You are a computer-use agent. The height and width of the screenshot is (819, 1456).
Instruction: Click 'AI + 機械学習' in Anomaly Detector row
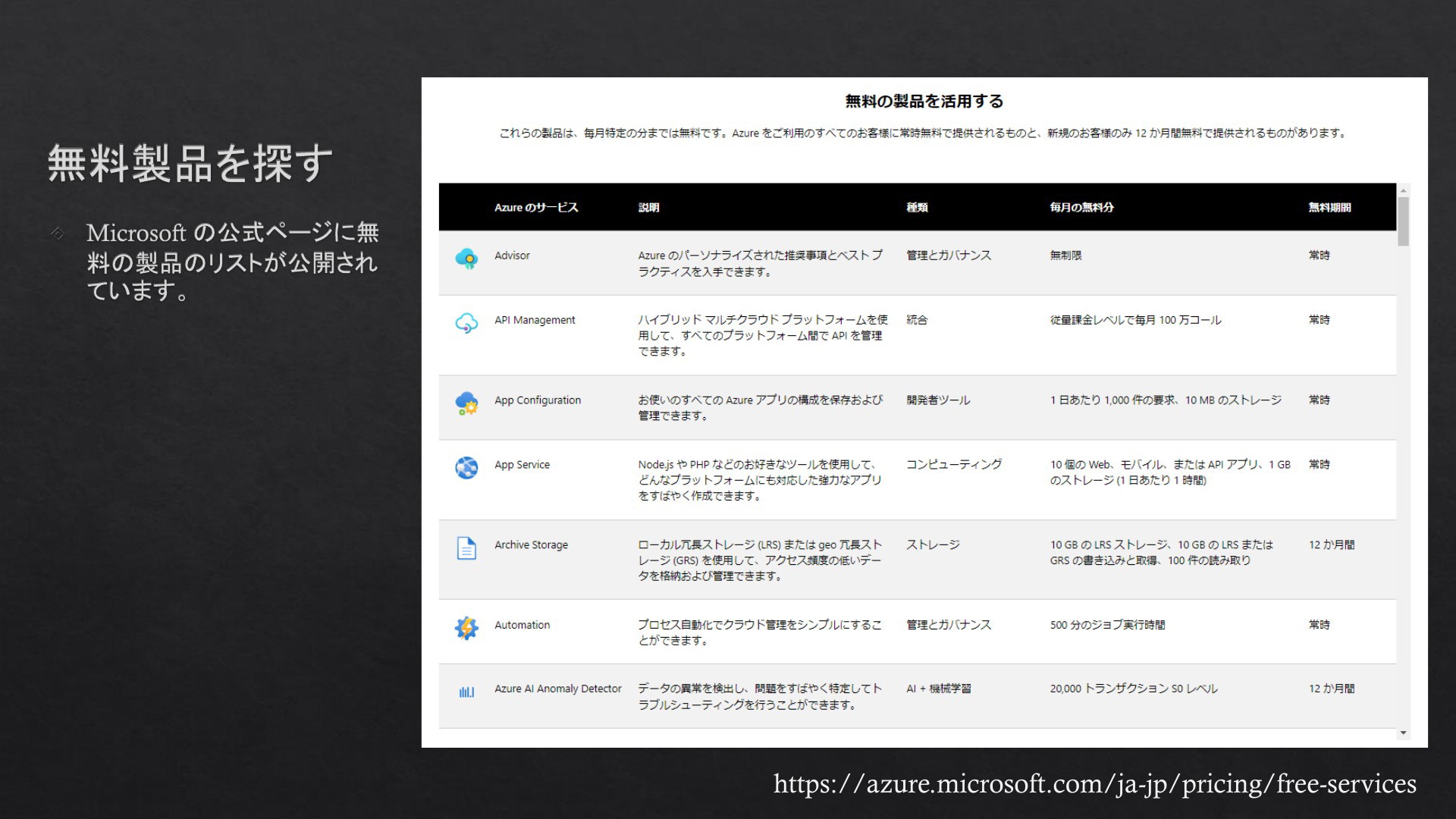pos(939,689)
